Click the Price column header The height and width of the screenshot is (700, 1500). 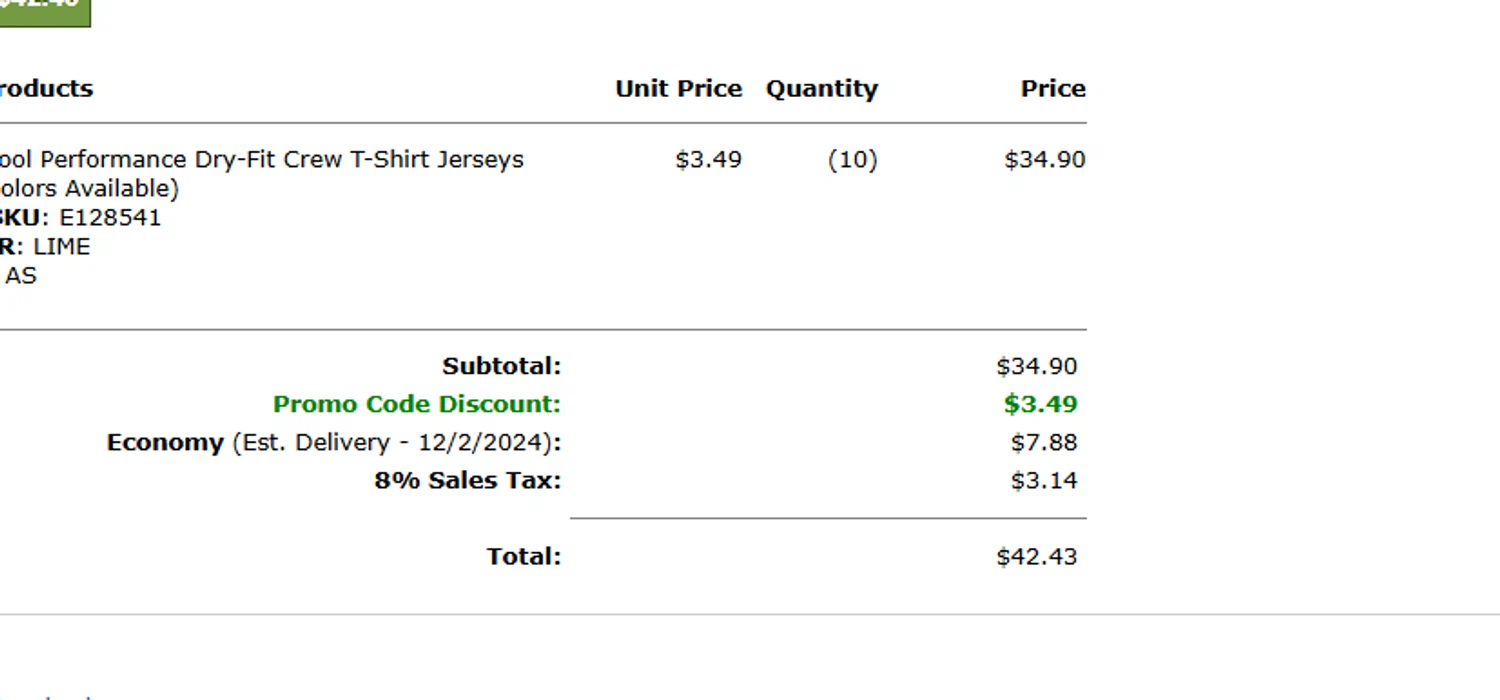point(1052,88)
